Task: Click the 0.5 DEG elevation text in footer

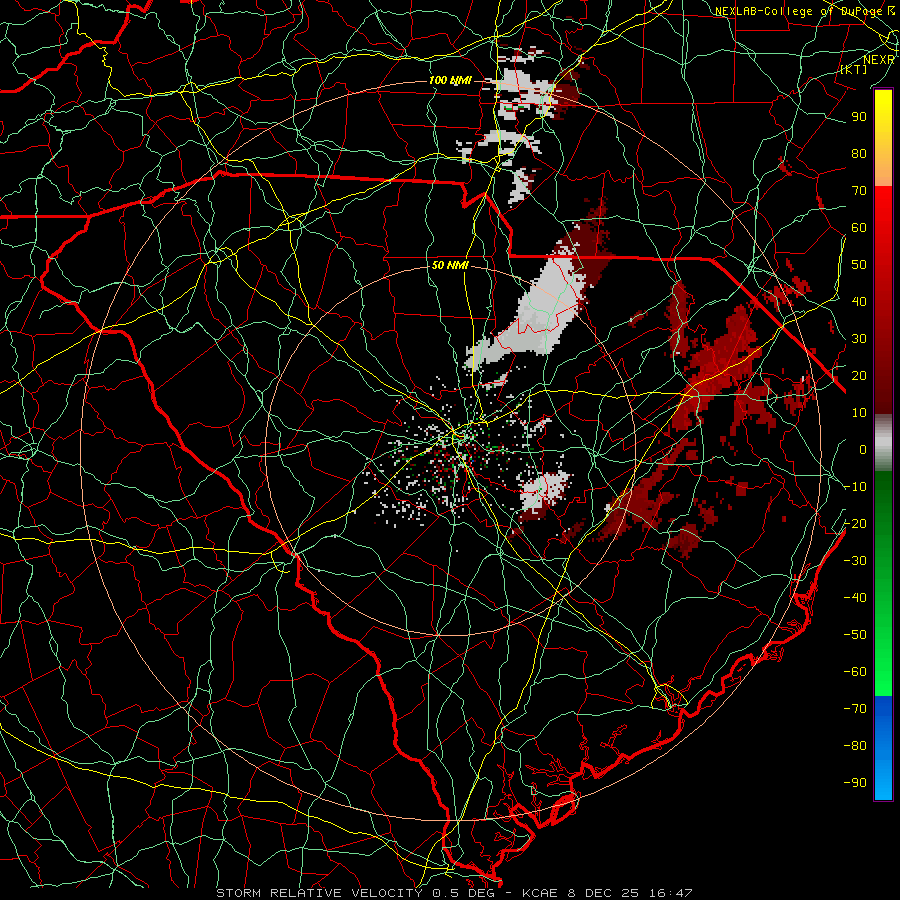Action: pyautogui.click(x=465, y=893)
